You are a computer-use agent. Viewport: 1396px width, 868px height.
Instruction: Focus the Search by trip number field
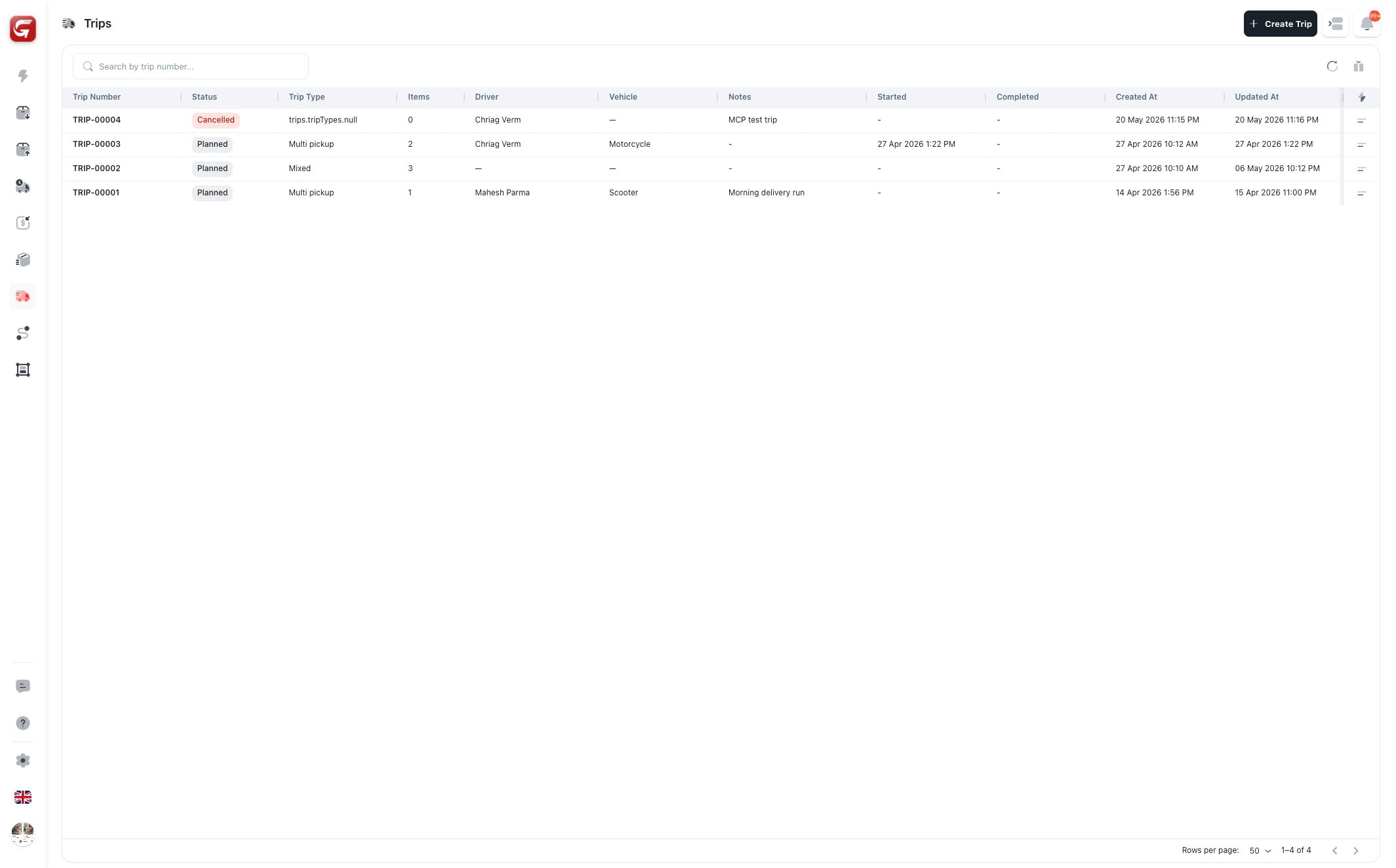(190, 66)
